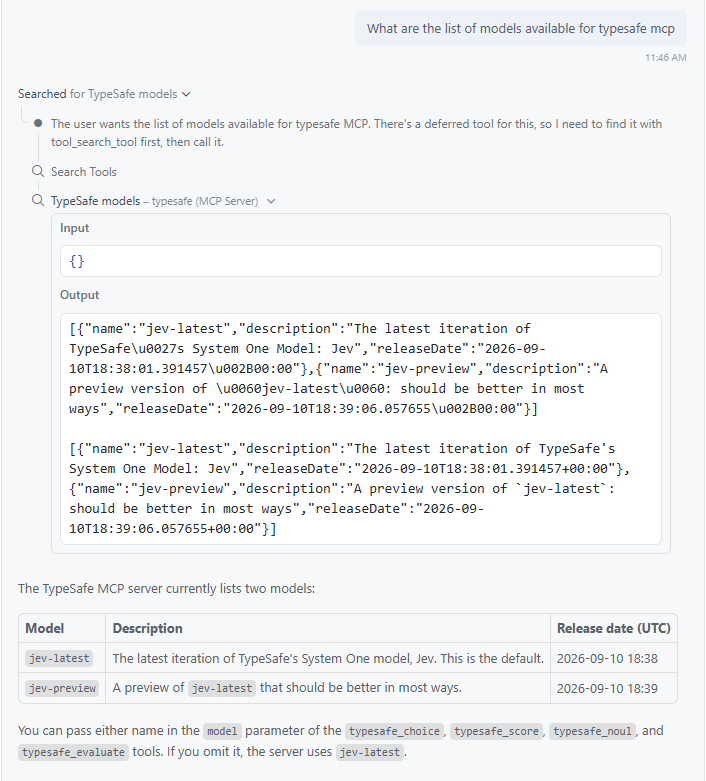This screenshot has width=706, height=781.
Task: Click the final jev-latest code tag
Action: coord(370,752)
